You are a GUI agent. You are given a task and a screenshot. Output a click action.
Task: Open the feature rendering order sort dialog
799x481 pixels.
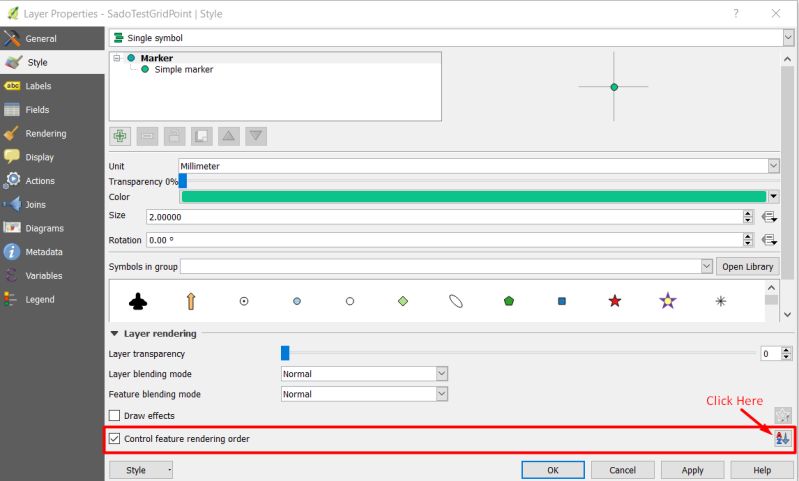pos(782,438)
